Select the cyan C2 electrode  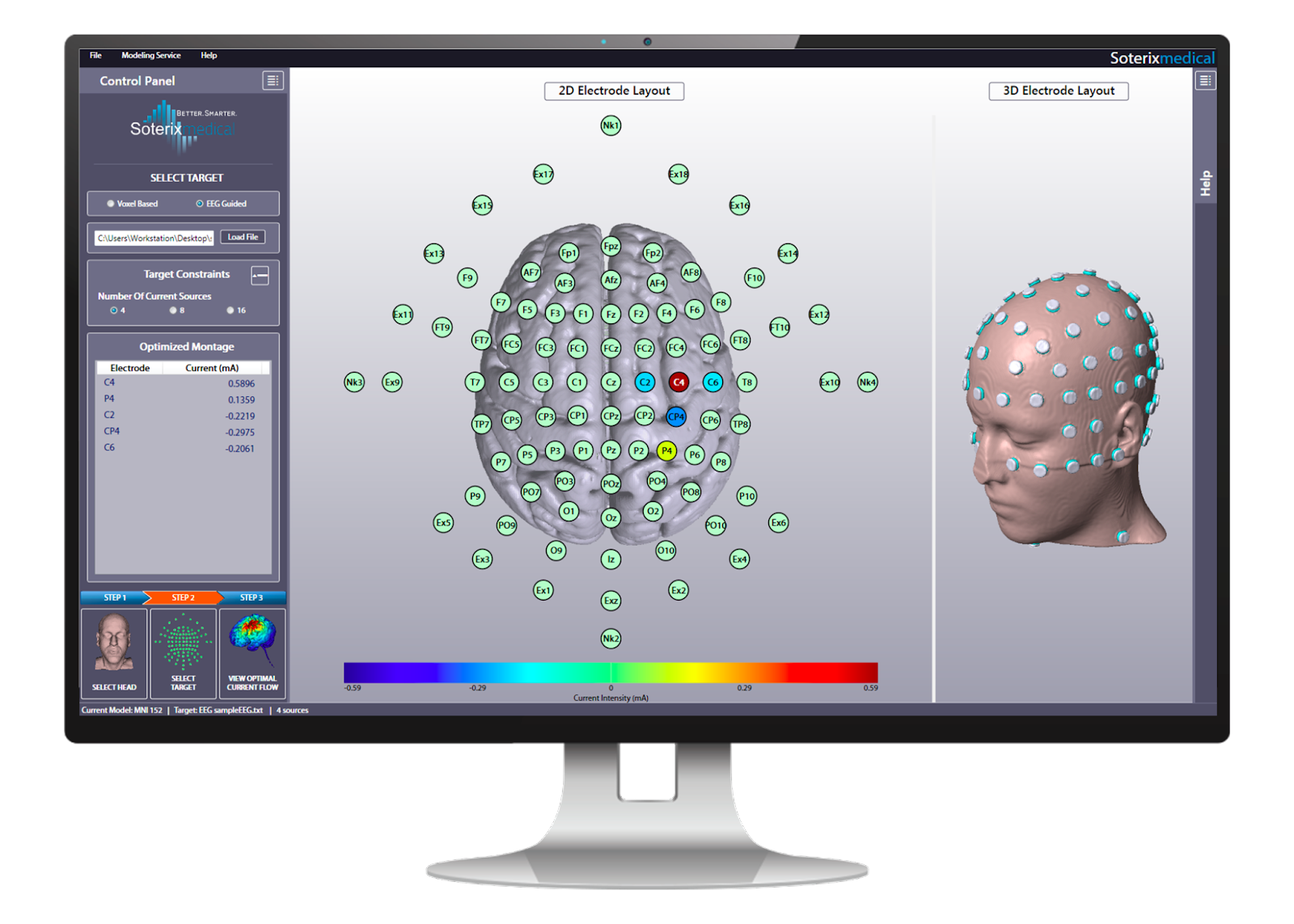pyautogui.click(x=645, y=382)
